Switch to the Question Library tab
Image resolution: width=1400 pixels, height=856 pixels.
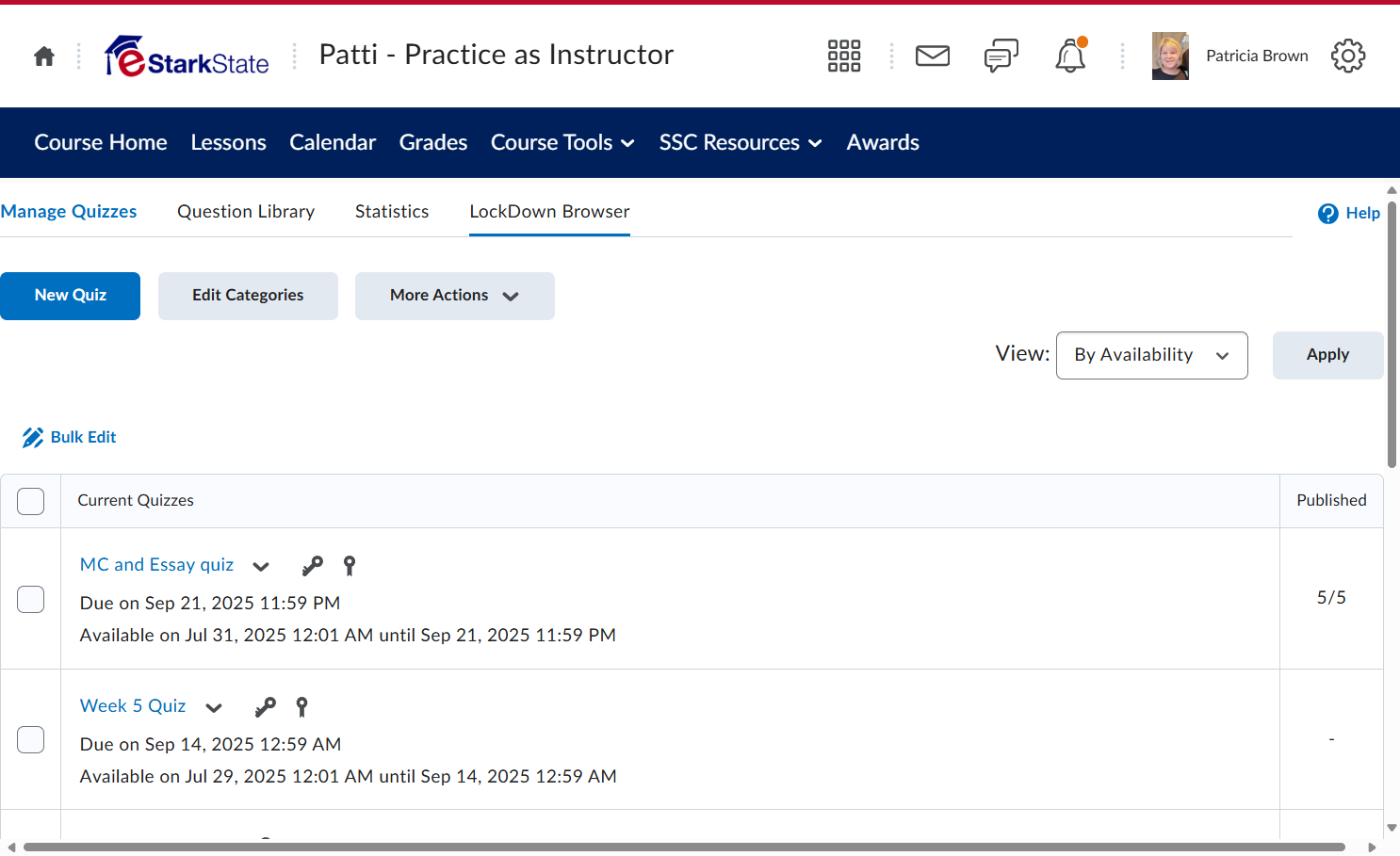tap(246, 212)
